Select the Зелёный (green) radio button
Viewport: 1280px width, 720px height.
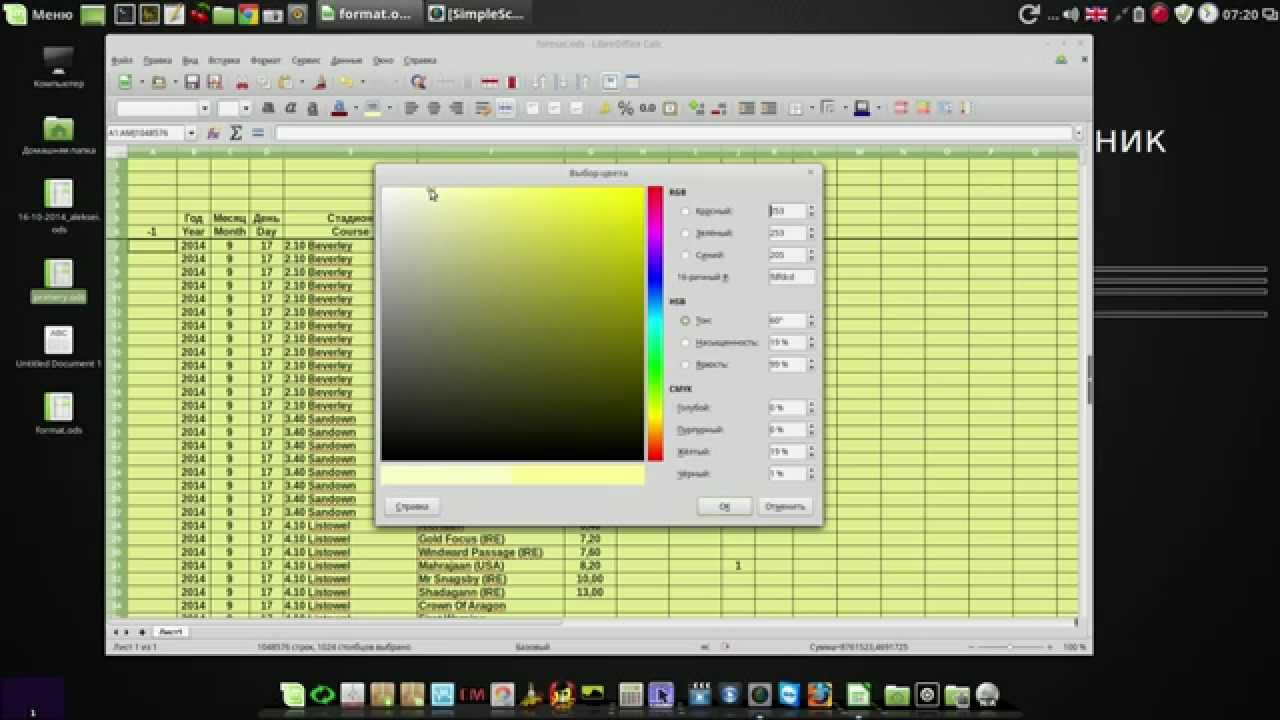[x=685, y=233]
